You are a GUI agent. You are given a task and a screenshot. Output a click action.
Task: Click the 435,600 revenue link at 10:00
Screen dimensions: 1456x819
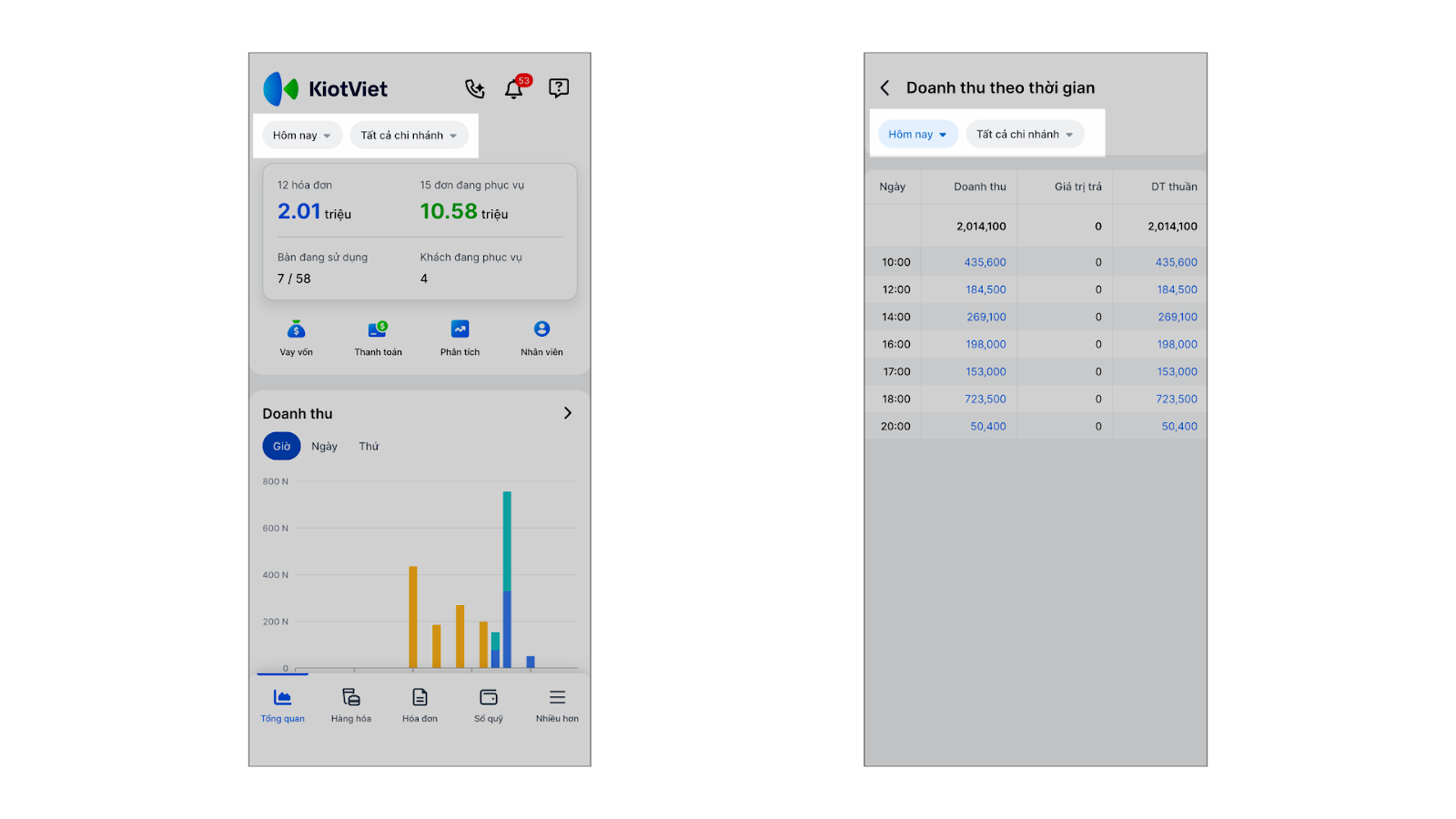click(x=985, y=262)
